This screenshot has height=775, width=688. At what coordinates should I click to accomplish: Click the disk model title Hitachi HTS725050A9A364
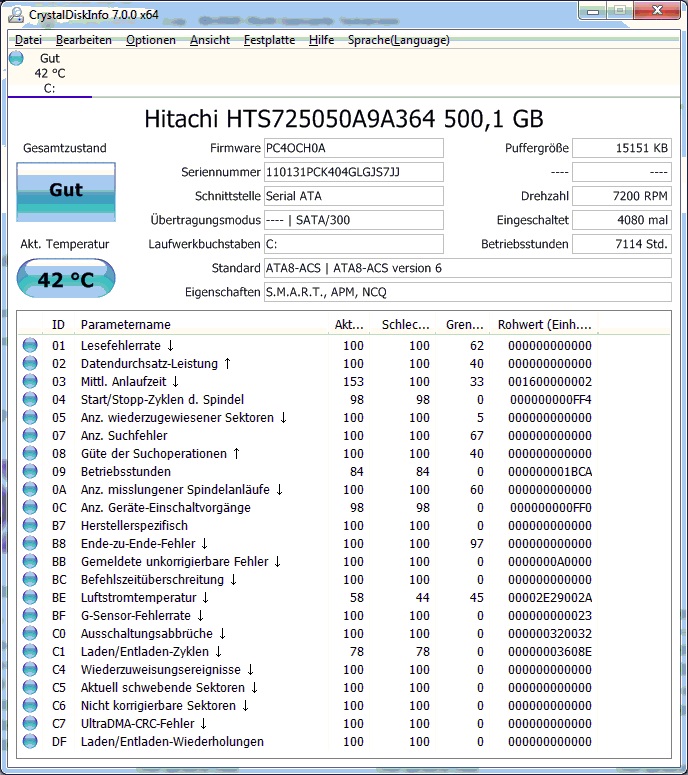pyautogui.click(x=344, y=119)
